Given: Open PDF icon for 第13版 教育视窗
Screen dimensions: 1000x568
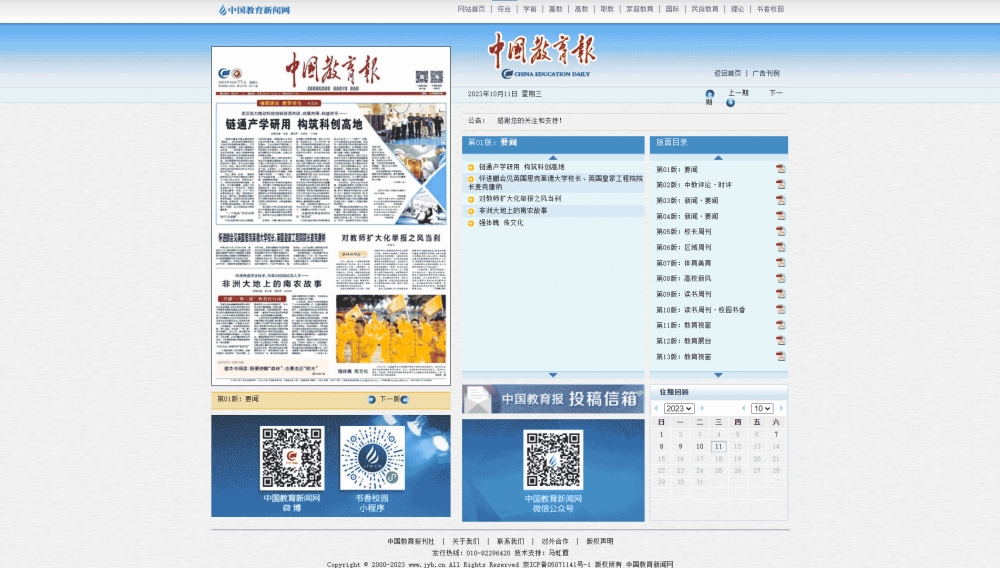Looking at the screenshot, I should click(x=780, y=356).
